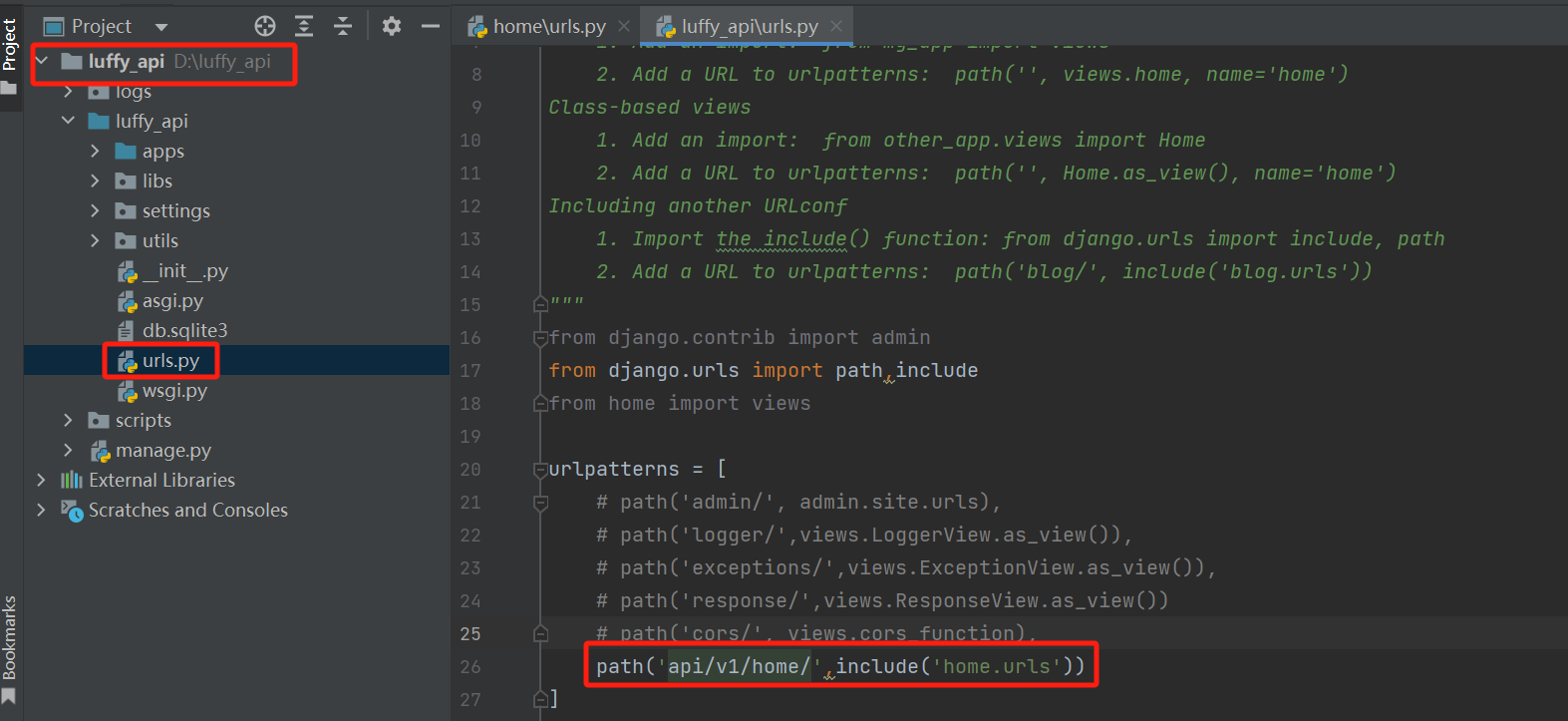Image resolution: width=1568 pixels, height=721 pixels.
Task: Switch to the luffy_api\urls.py editor tab
Action: [750, 26]
